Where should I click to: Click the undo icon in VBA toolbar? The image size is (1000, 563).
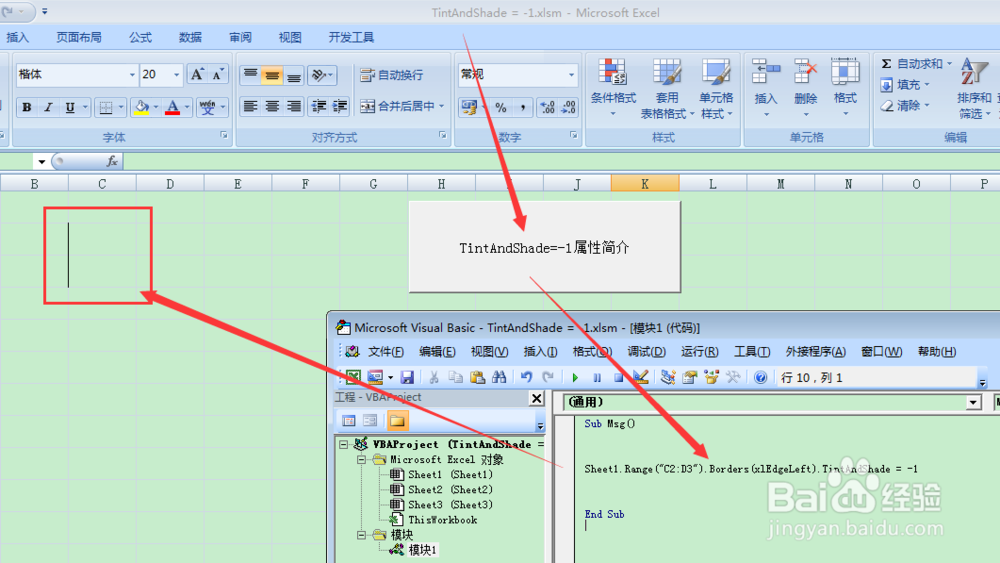(526, 377)
